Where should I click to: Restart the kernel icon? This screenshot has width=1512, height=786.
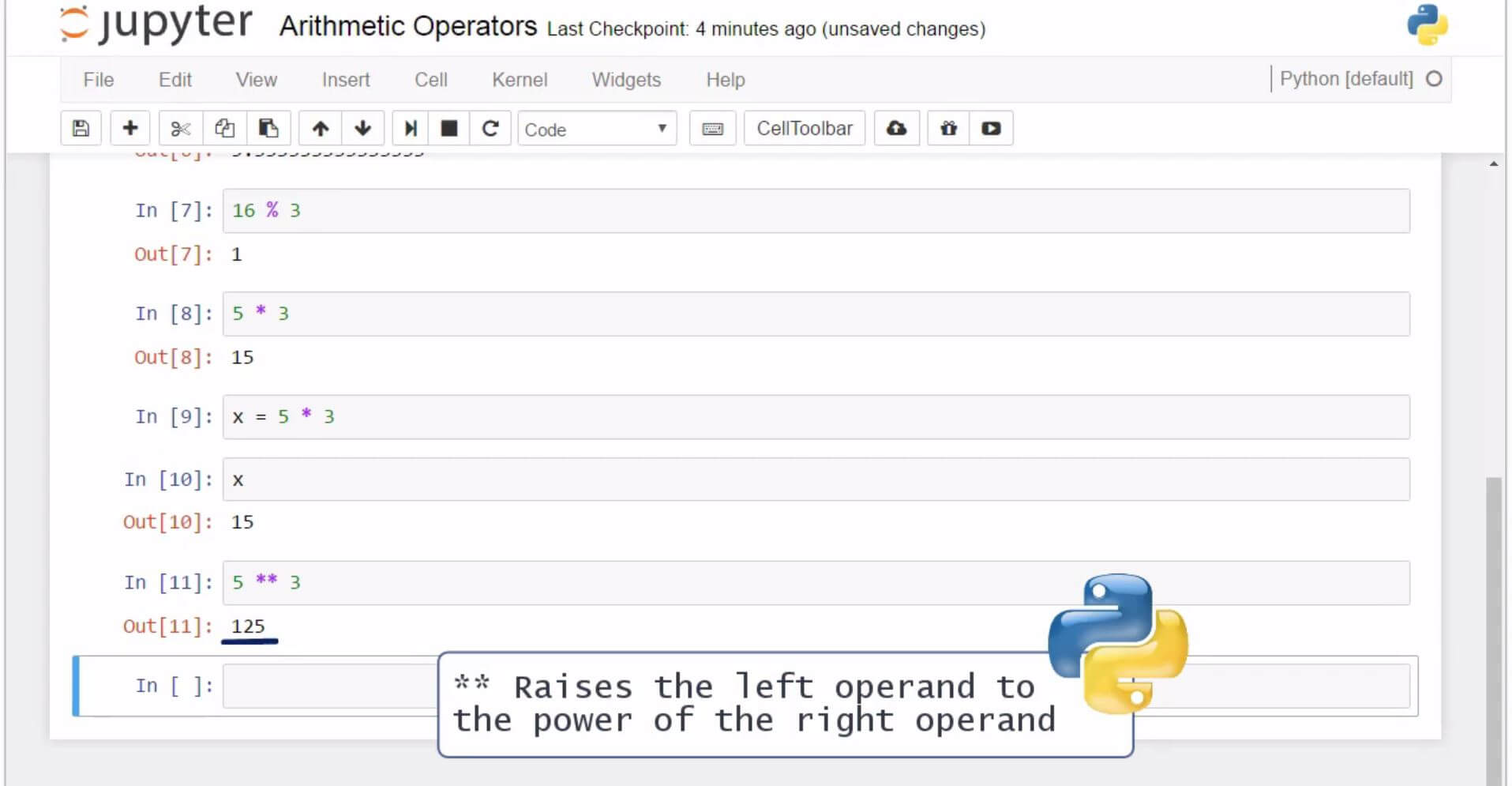pos(490,129)
